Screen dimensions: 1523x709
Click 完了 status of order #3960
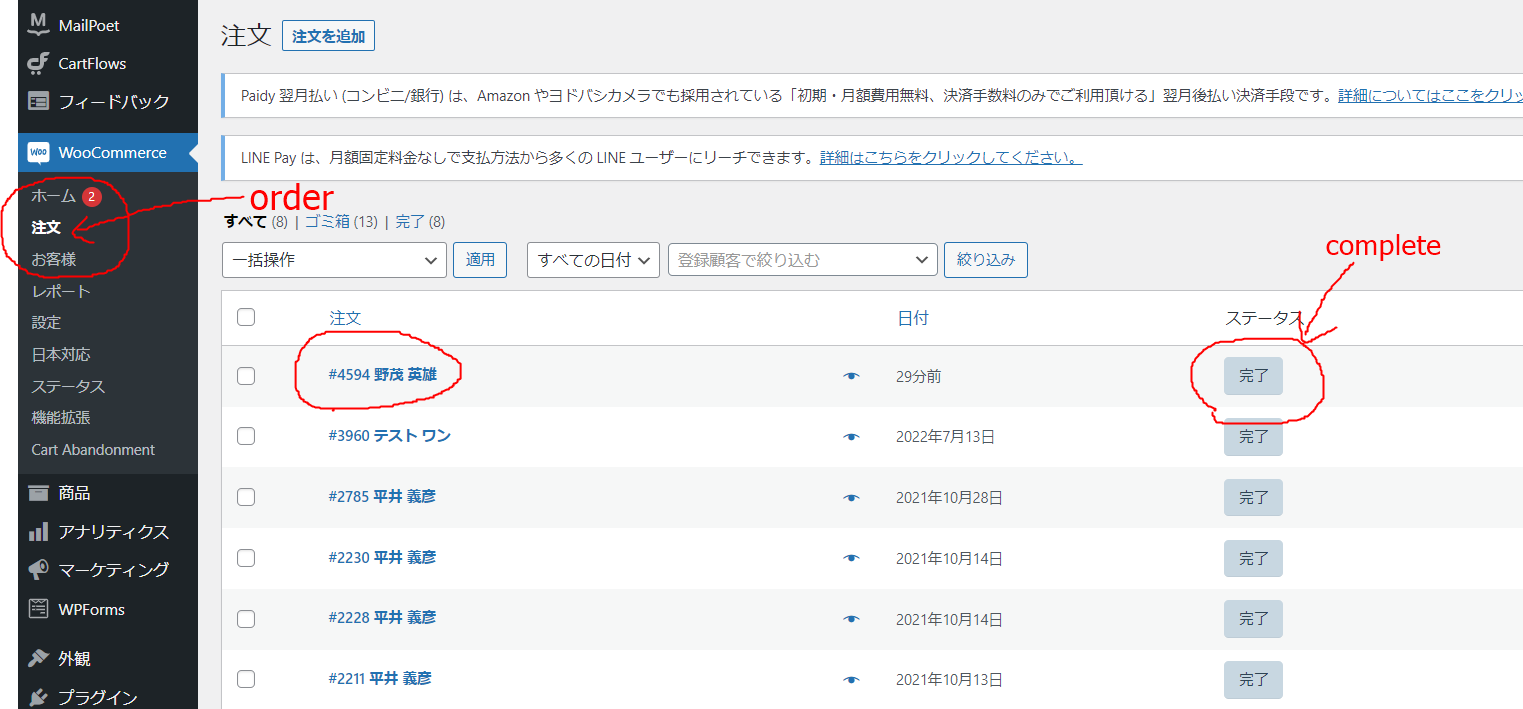click(x=1253, y=437)
